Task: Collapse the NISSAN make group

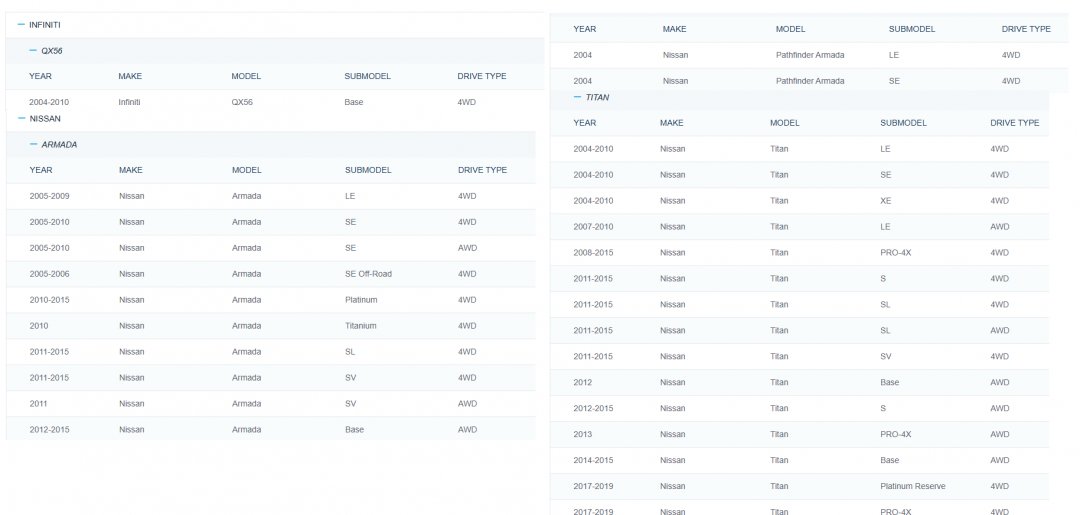Action: coord(21,118)
